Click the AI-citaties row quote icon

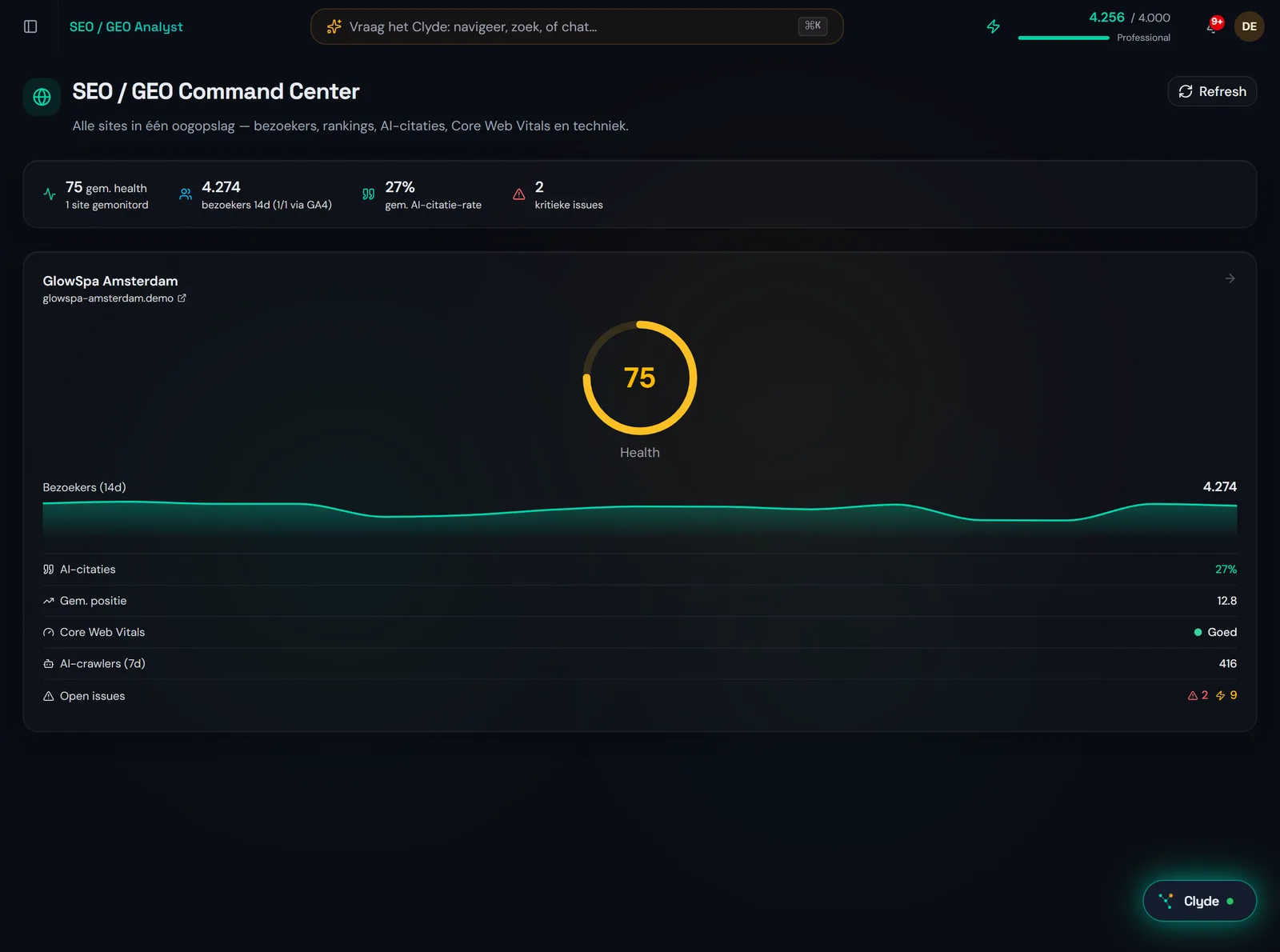tap(48, 570)
